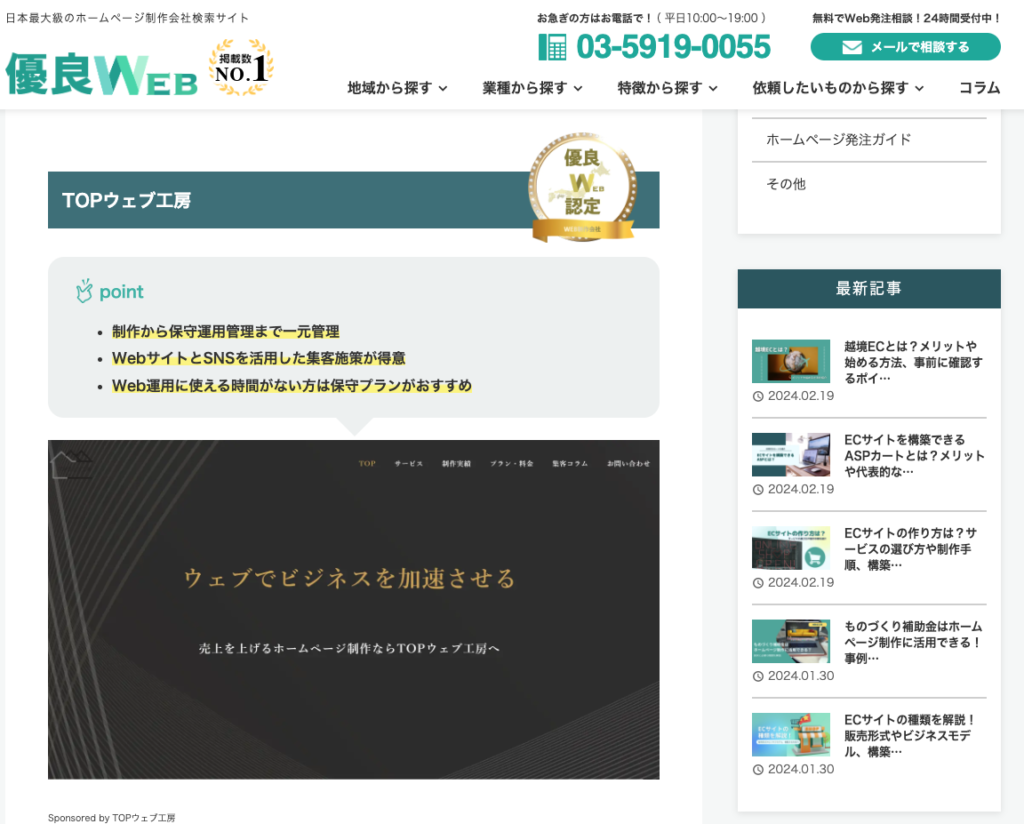
Task: Call the 03-5919-0055 phone number link
Action: [x=673, y=47]
